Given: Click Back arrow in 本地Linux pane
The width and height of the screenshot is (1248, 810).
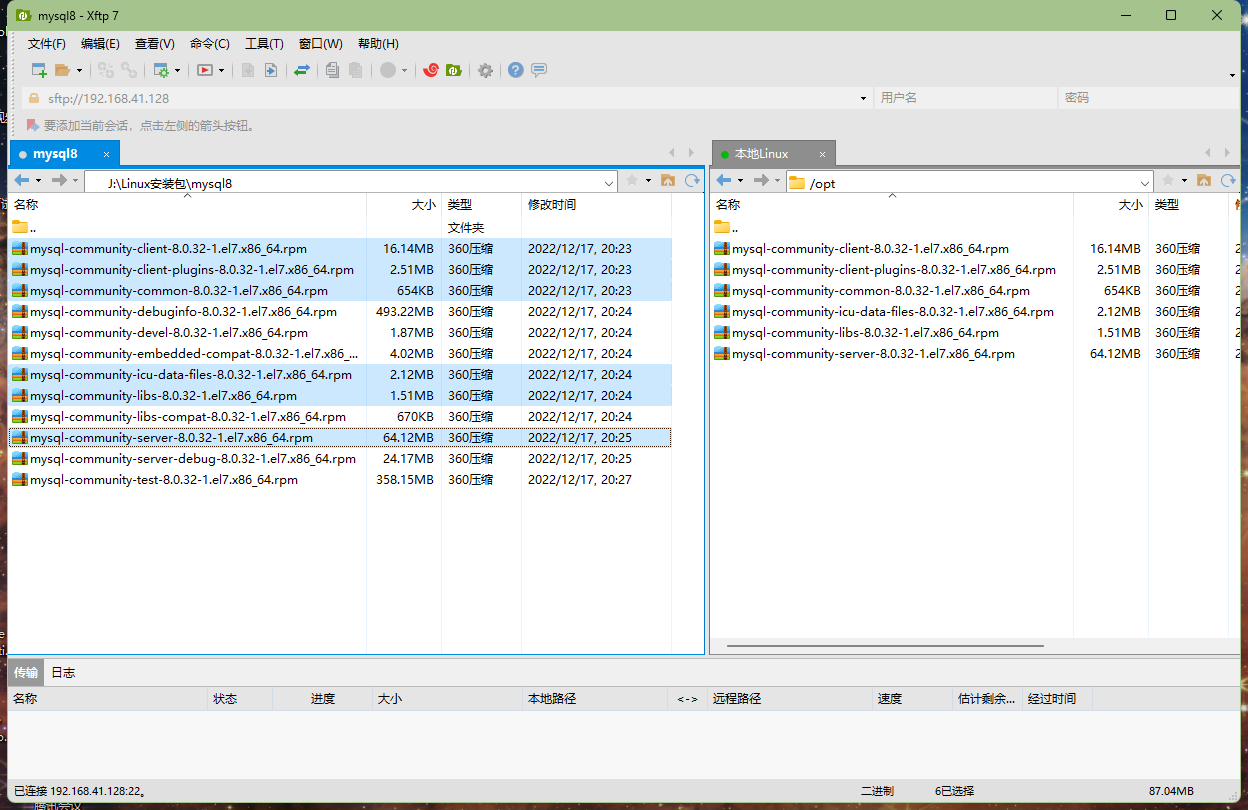Looking at the screenshot, I should tap(724, 180).
